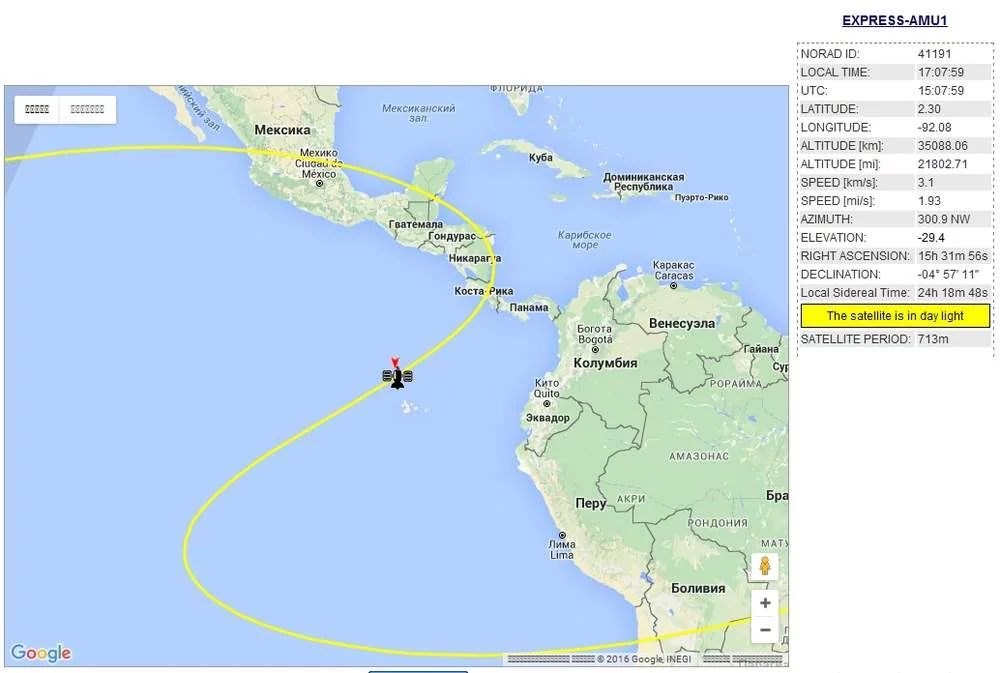Click the Никарагуа label on the map
This screenshot has height=673, width=1000.
point(474,258)
